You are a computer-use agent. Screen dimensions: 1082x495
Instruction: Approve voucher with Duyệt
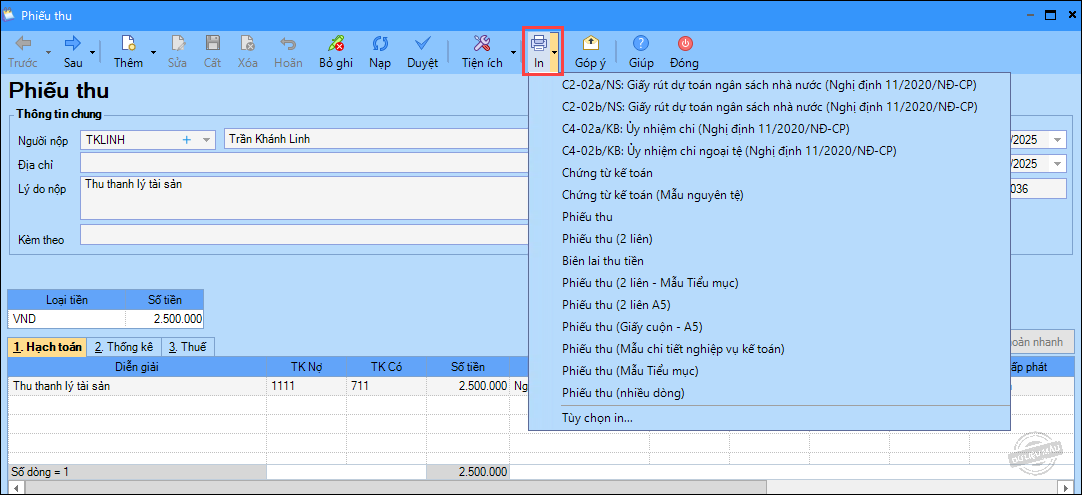click(x=422, y=52)
